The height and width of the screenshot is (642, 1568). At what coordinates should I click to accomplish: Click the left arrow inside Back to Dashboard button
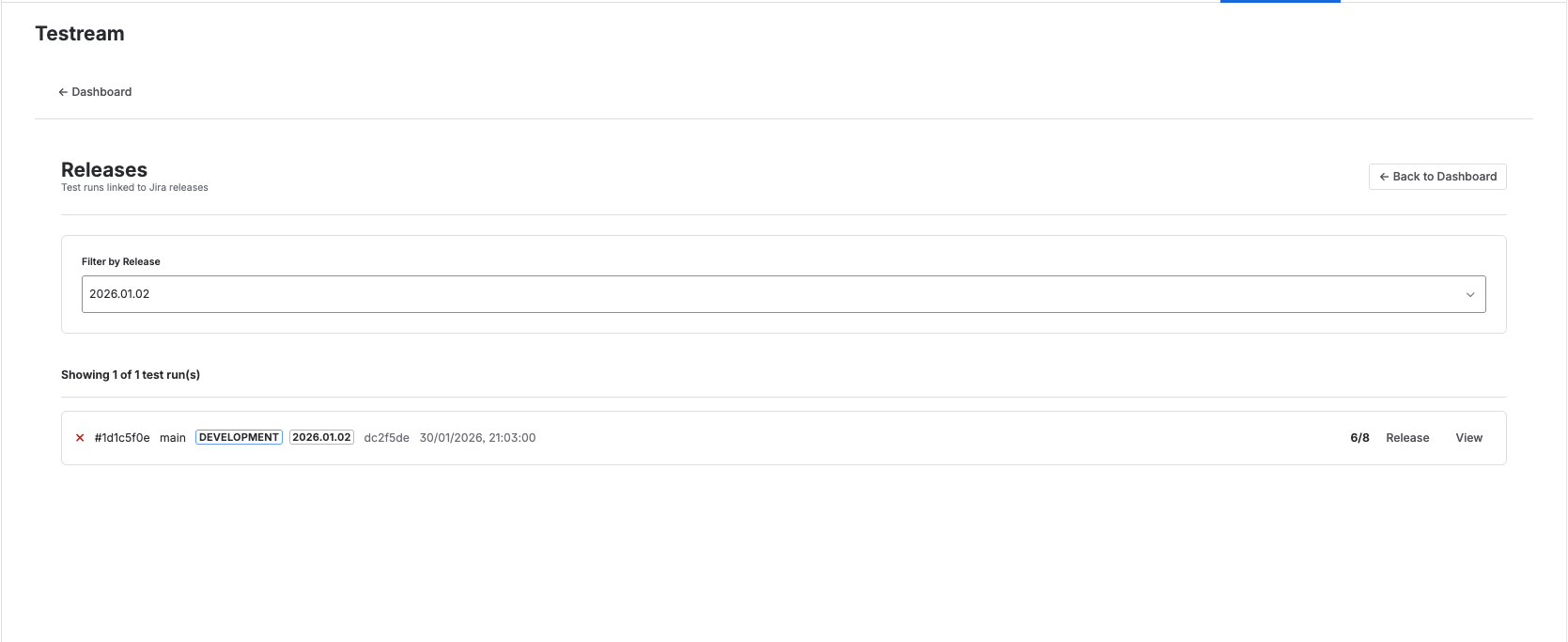point(1384,176)
